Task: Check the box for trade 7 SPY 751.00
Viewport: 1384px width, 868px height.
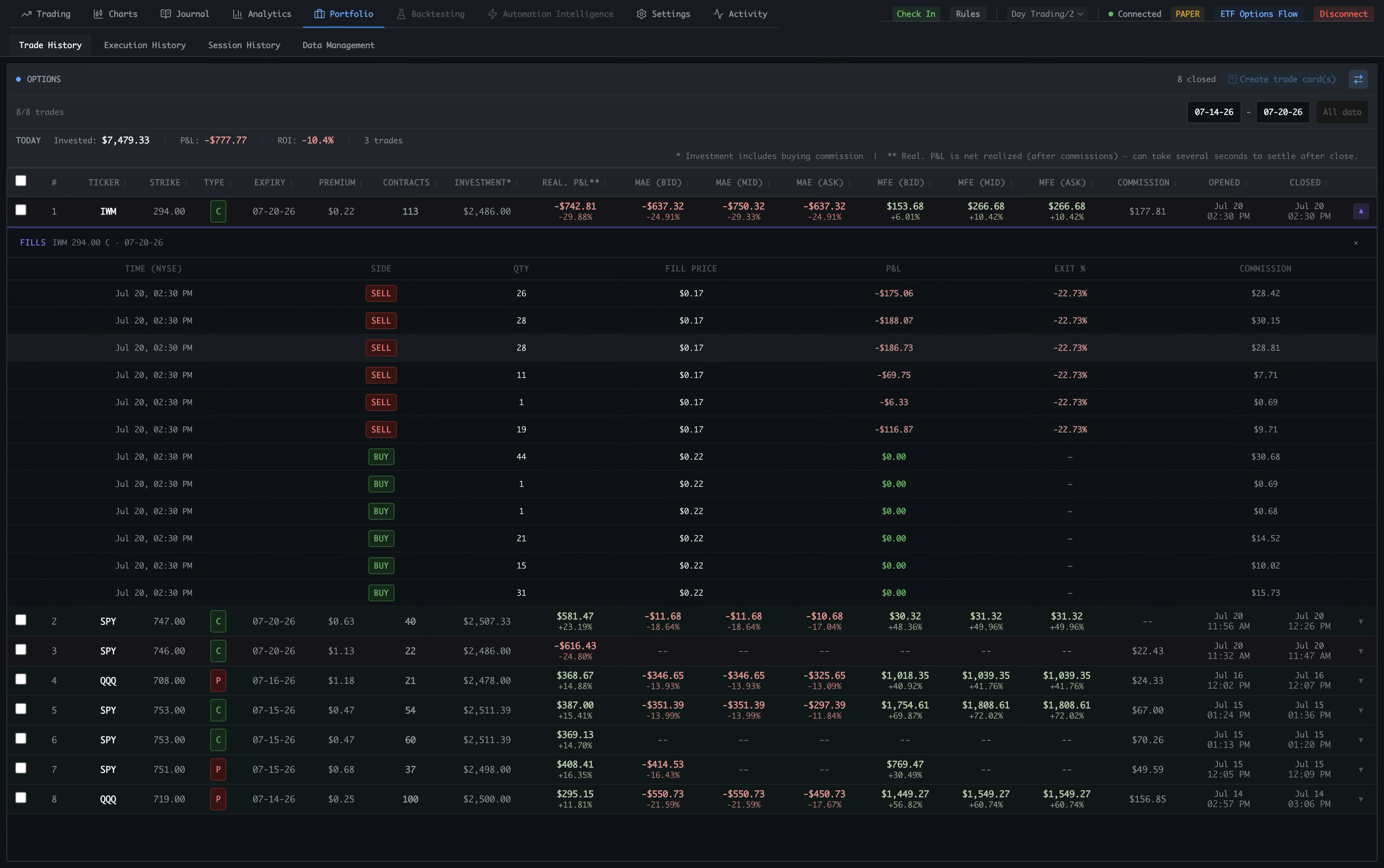Action: click(21, 768)
